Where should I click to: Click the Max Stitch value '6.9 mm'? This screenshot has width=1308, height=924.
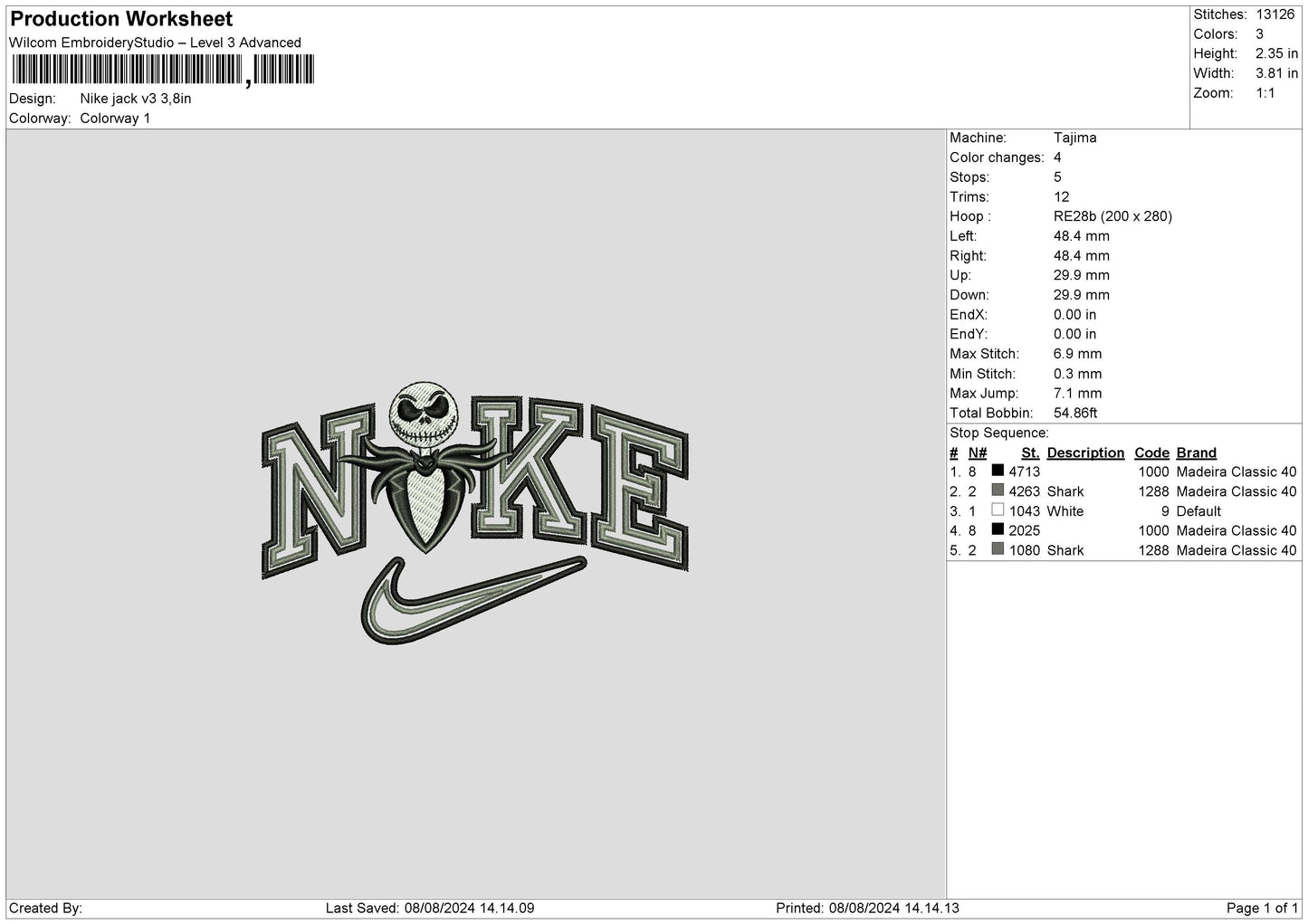(1078, 354)
